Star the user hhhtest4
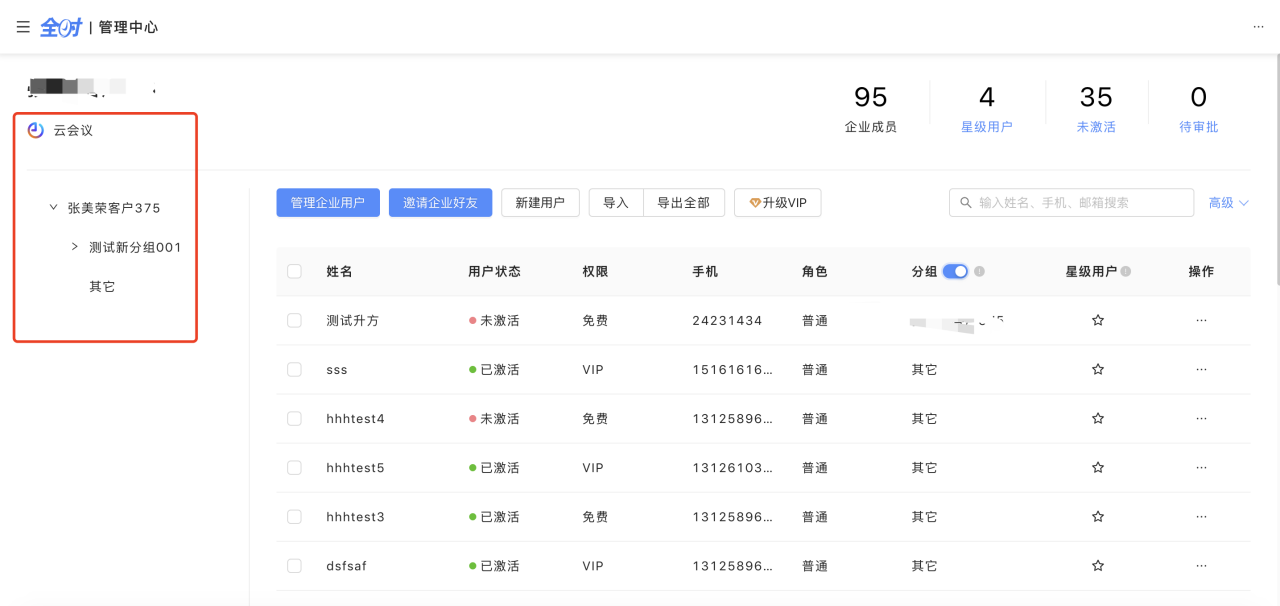Image resolution: width=1280 pixels, height=606 pixels. point(1097,419)
